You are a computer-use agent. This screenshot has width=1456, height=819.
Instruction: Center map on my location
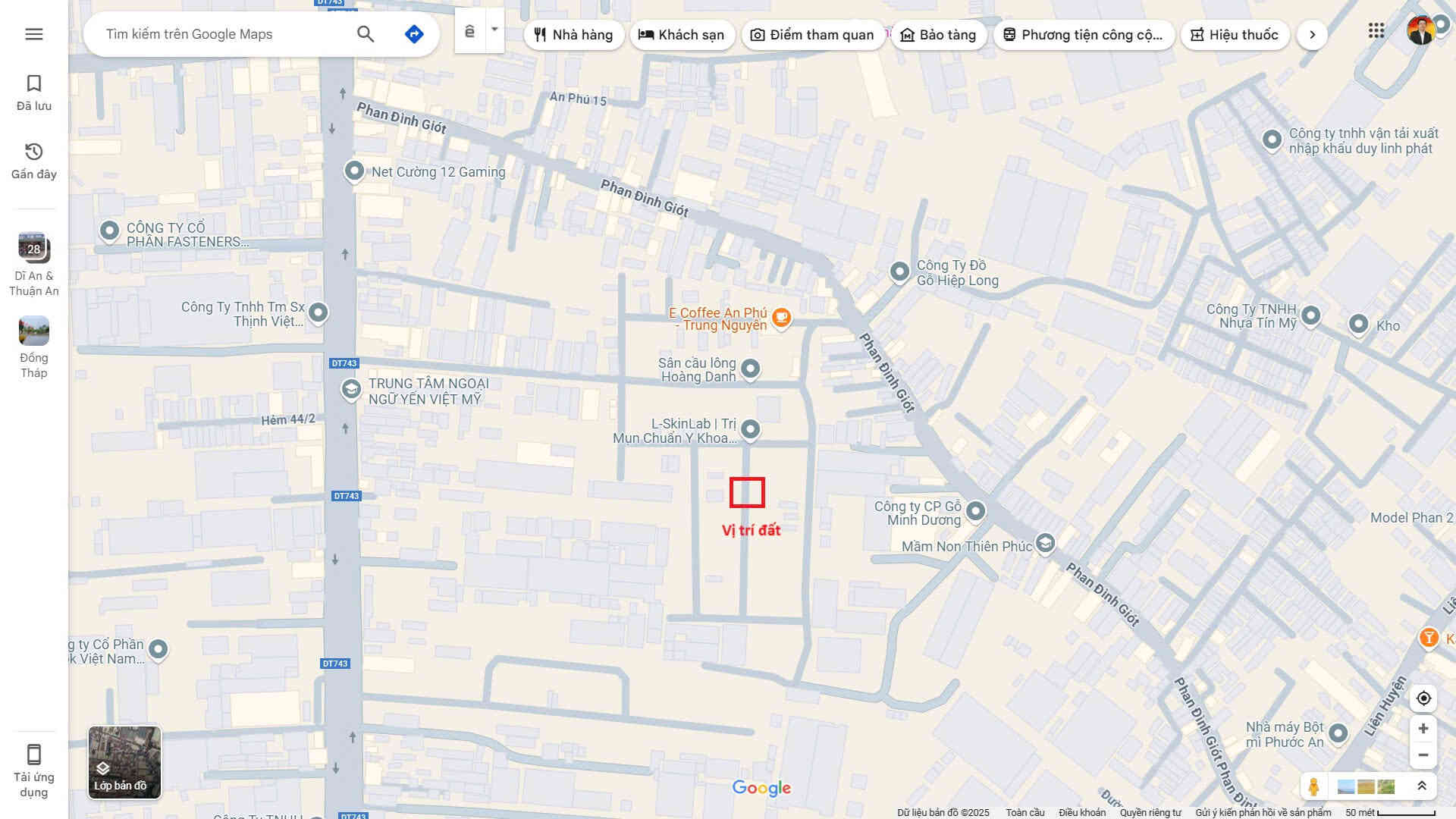pyautogui.click(x=1423, y=698)
